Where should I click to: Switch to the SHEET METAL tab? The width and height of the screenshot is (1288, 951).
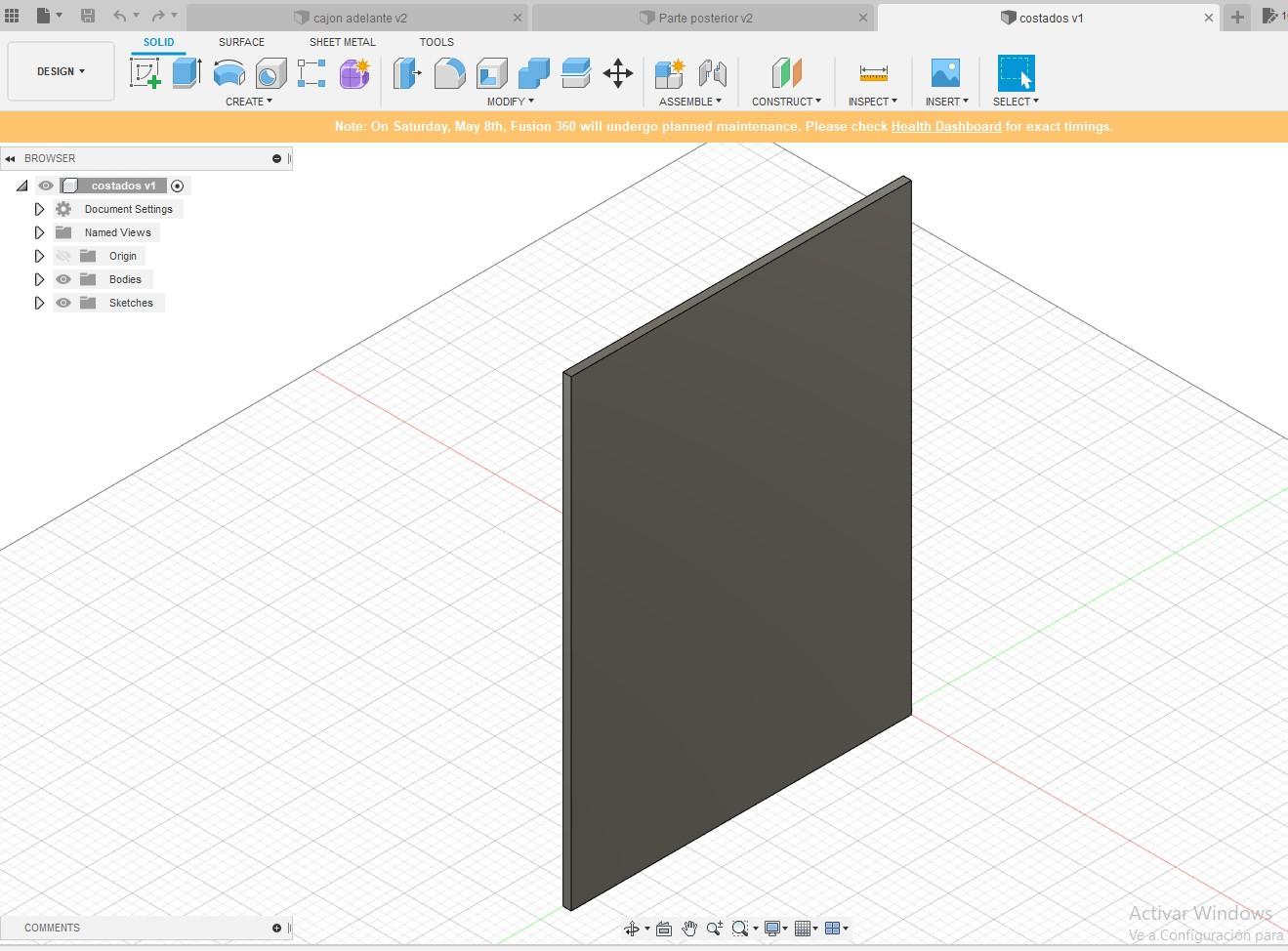click(x=343, y=42)
